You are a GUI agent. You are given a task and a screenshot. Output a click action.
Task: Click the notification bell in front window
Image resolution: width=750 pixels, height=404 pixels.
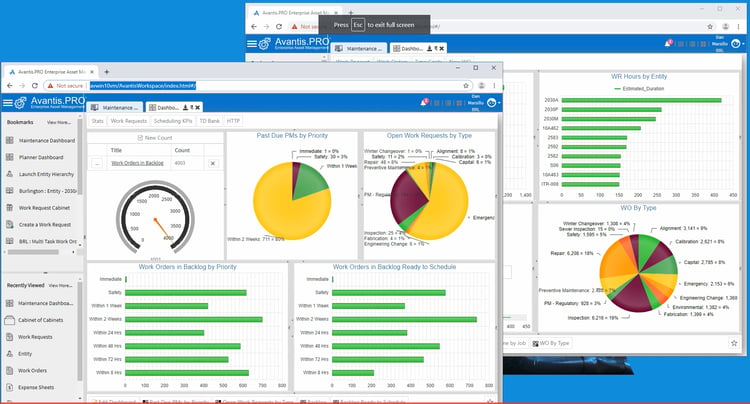tap(424, 102)
